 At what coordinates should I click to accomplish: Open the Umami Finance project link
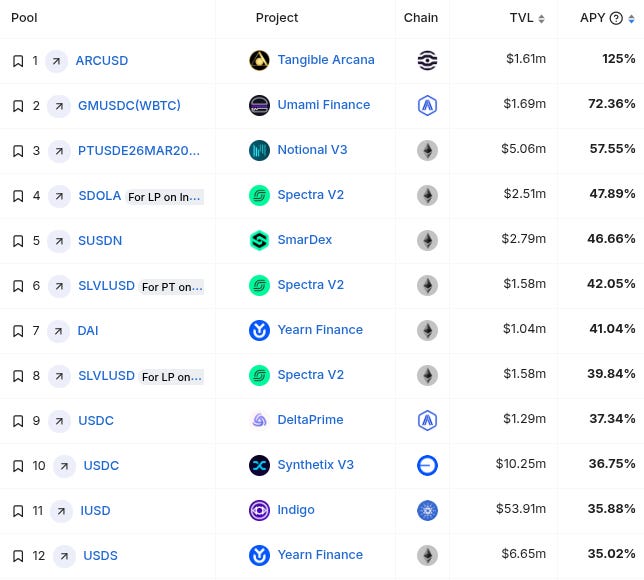[x=324, y=105]
